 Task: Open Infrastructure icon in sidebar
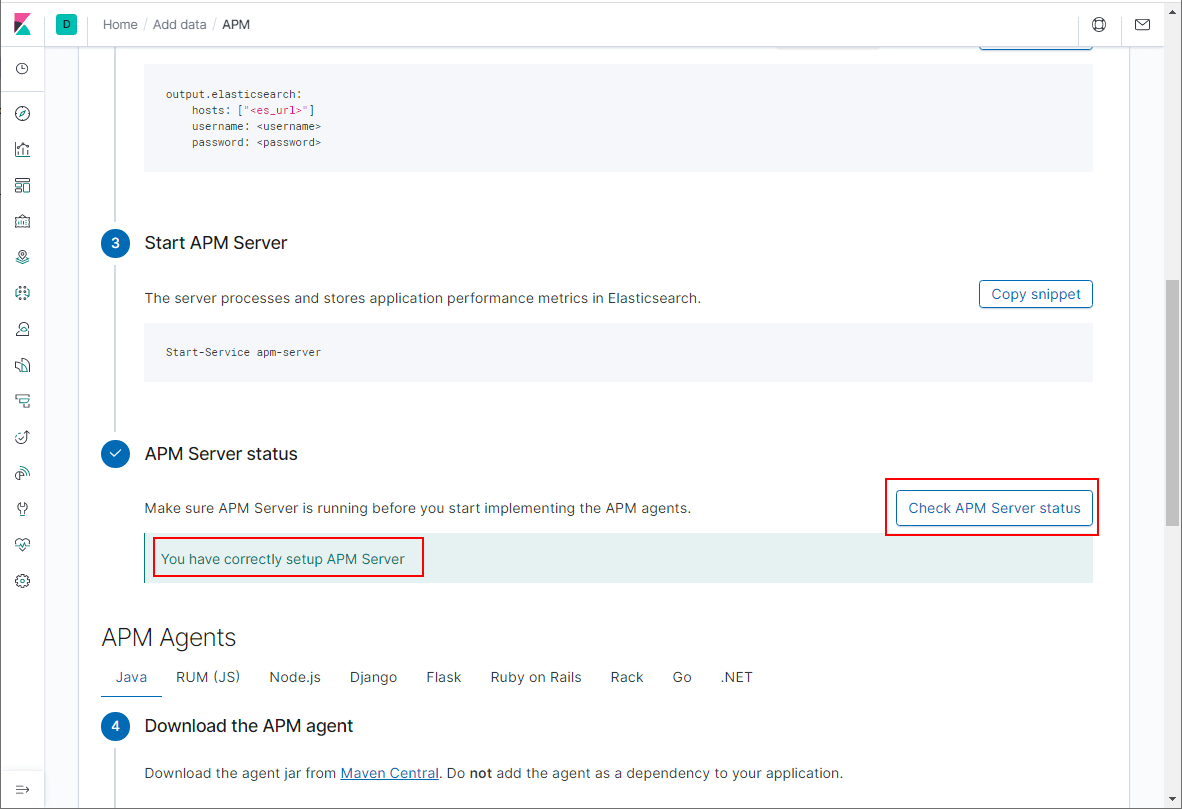click(x=23, y=329)
